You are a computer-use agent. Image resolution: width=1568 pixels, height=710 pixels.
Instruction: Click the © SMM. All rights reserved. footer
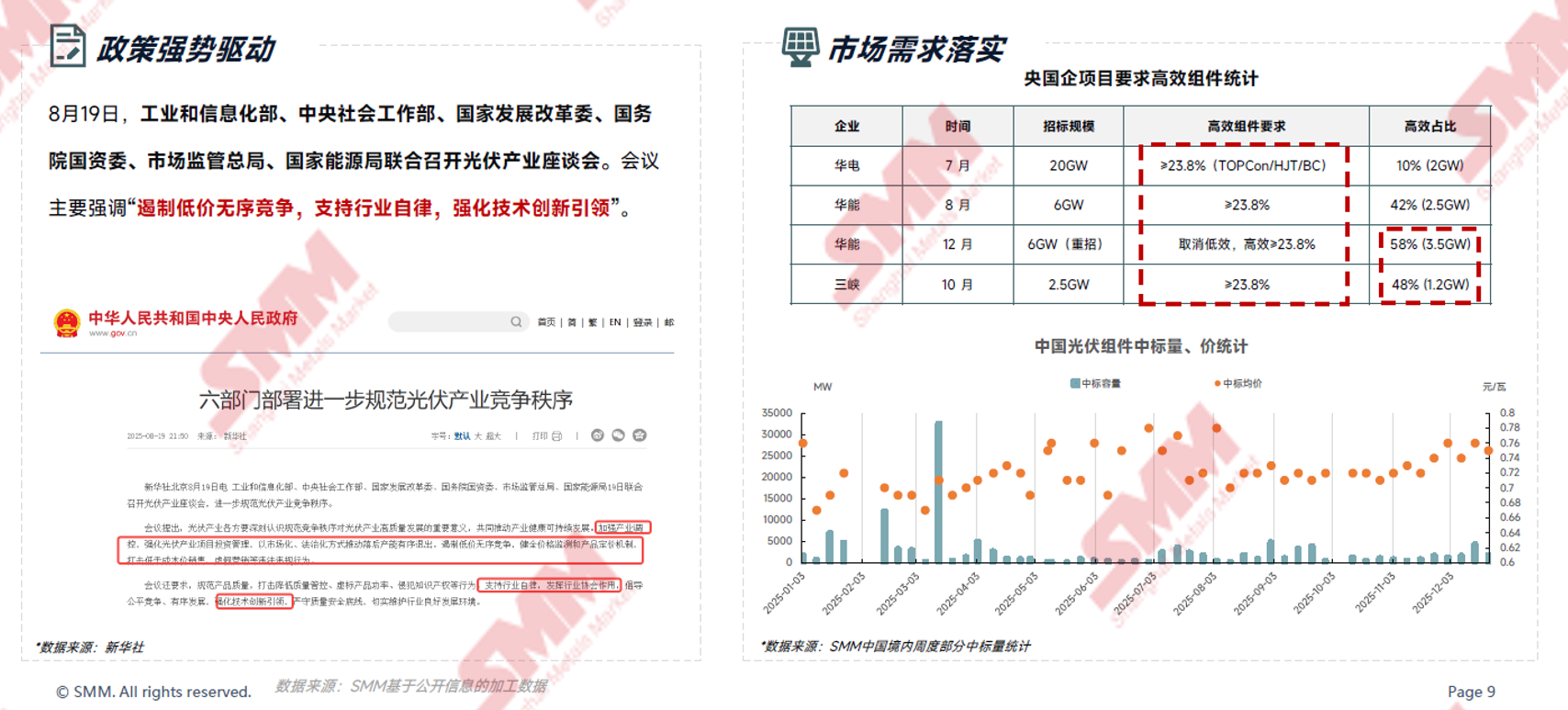click(153, 692)
